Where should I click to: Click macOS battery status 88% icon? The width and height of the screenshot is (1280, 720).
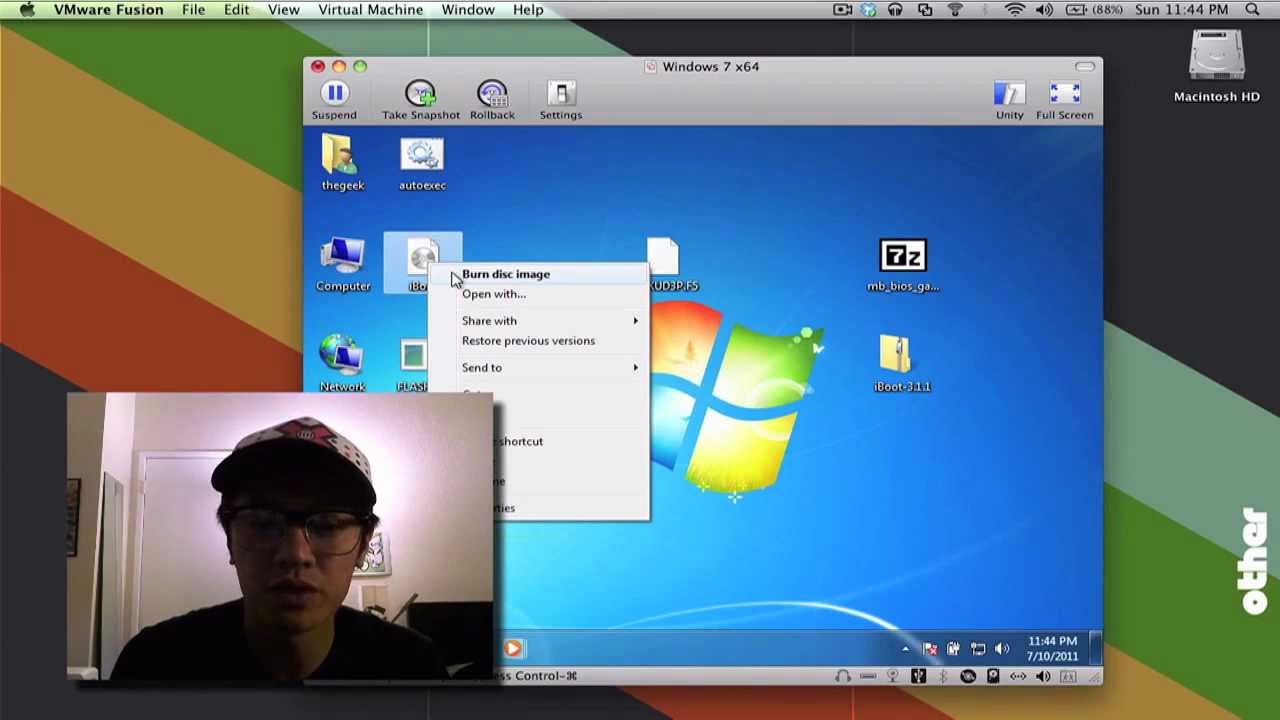[x=1094, y=10]
